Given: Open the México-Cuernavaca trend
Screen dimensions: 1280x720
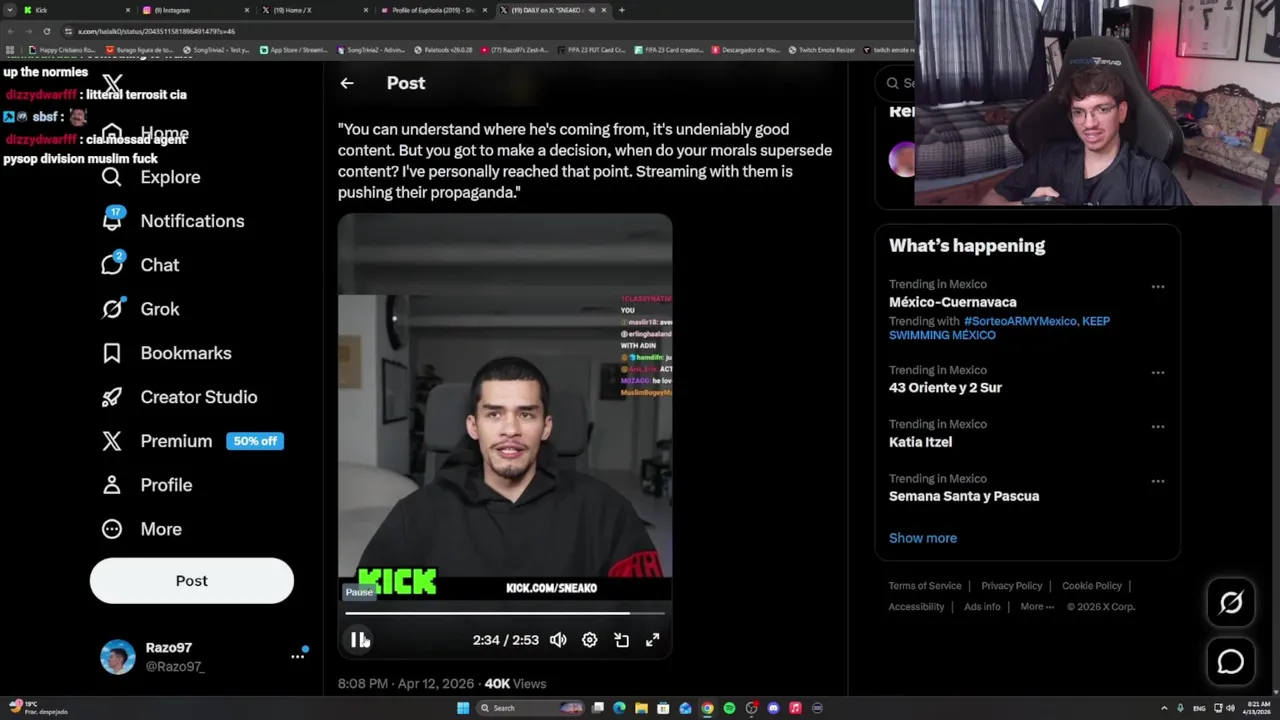Looking at the screenshot, I should [x=953, y=302].
